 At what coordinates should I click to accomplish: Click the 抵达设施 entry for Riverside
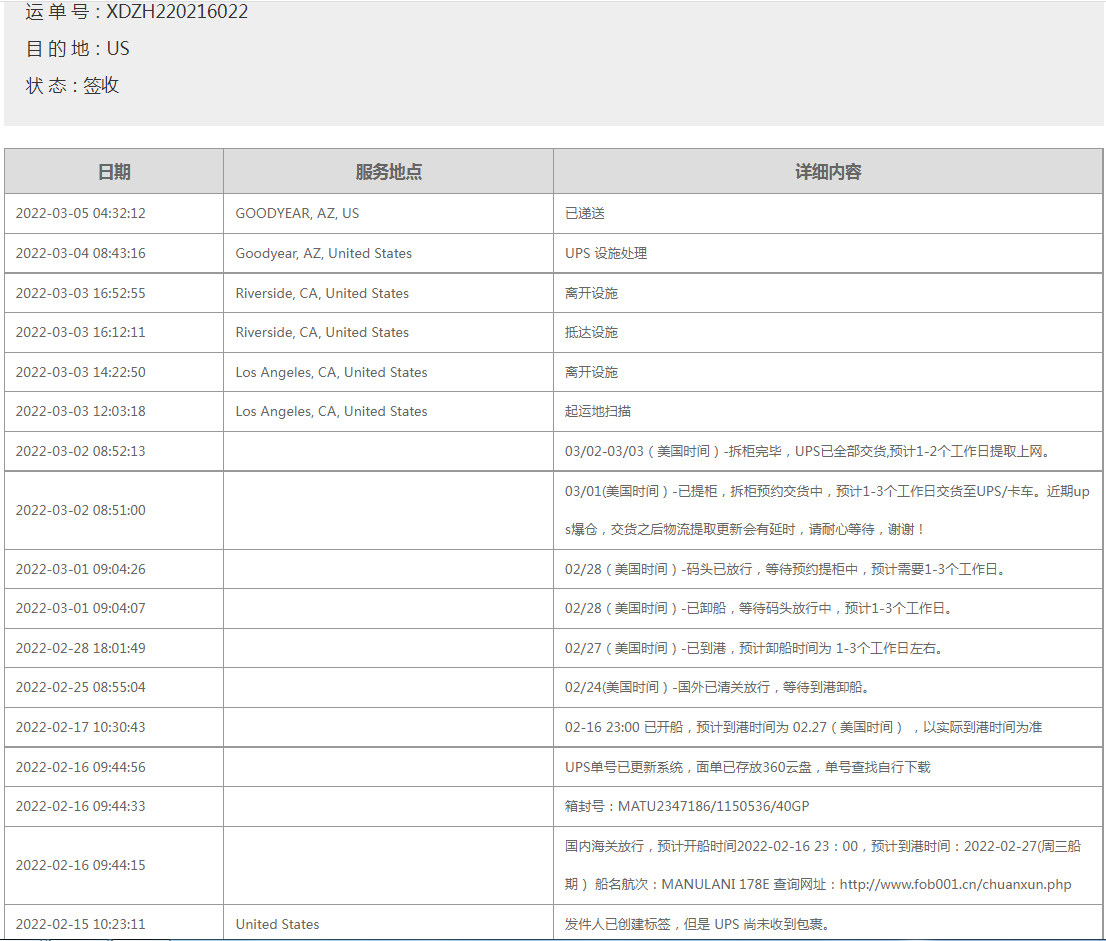[591, 332]
